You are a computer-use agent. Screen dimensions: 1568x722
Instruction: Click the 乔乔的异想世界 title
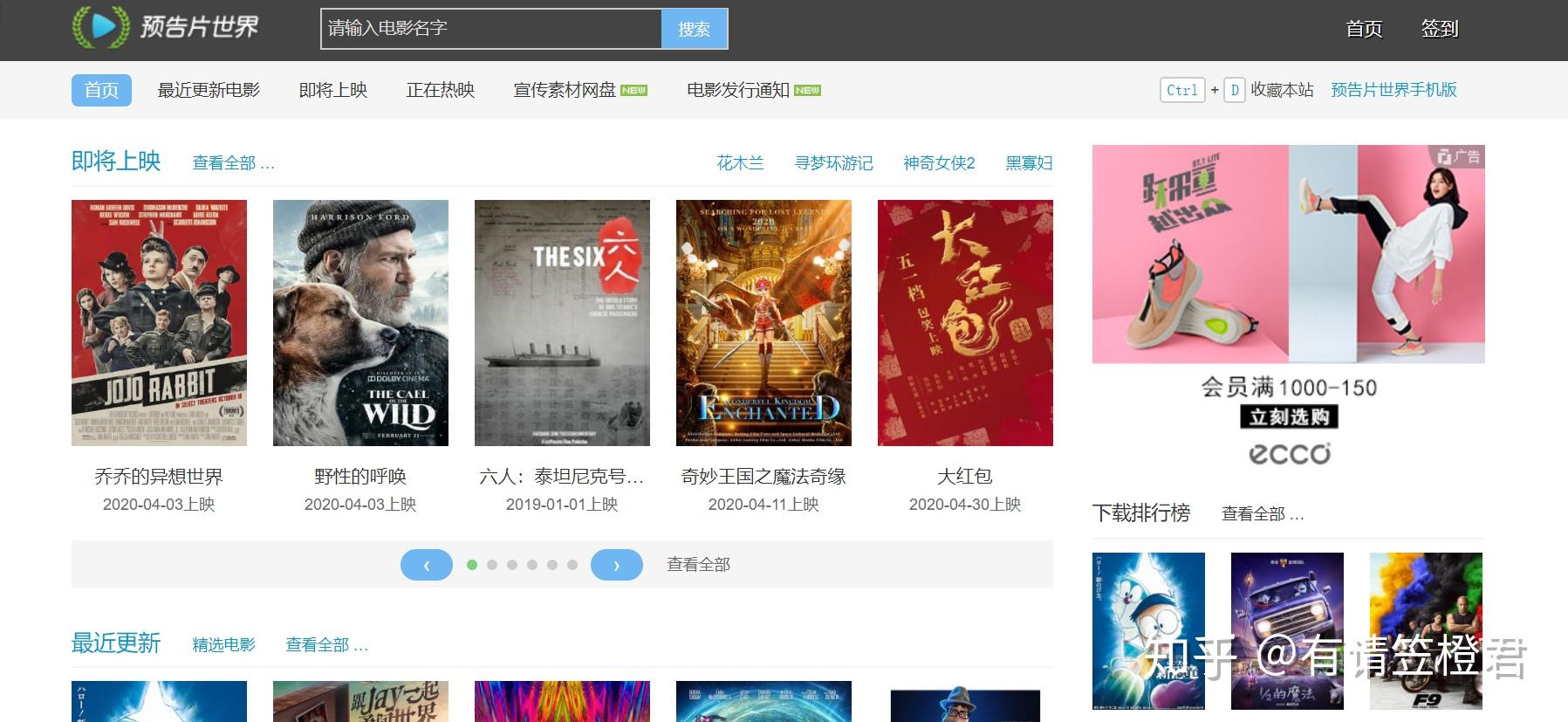[159, 477]
